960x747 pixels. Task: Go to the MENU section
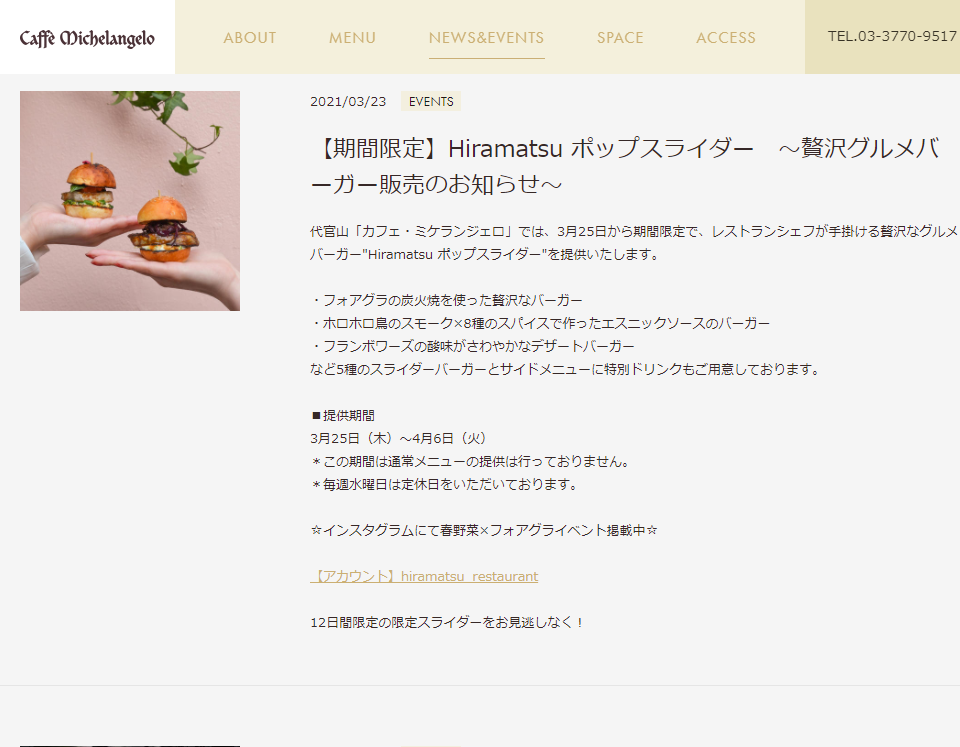click(352, 38)
